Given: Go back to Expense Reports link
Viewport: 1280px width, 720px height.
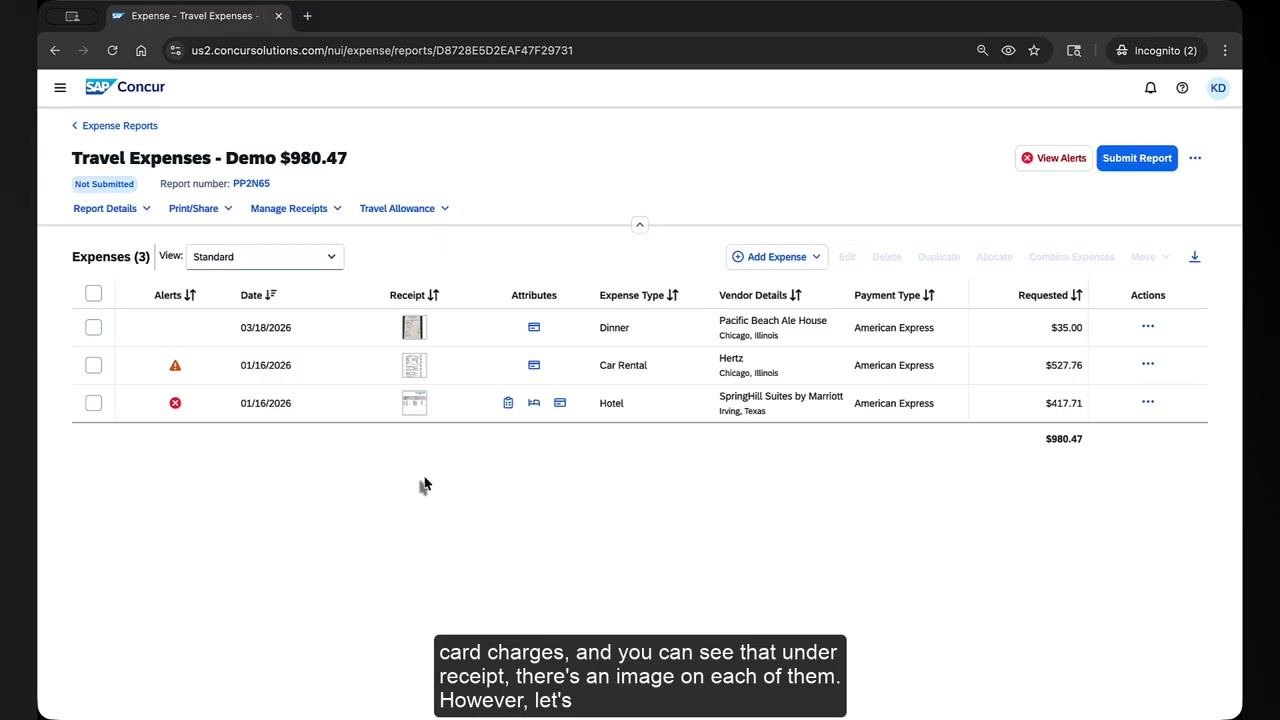Looking at the screenshot, I should pyautogui.click(x=115, y=126).
